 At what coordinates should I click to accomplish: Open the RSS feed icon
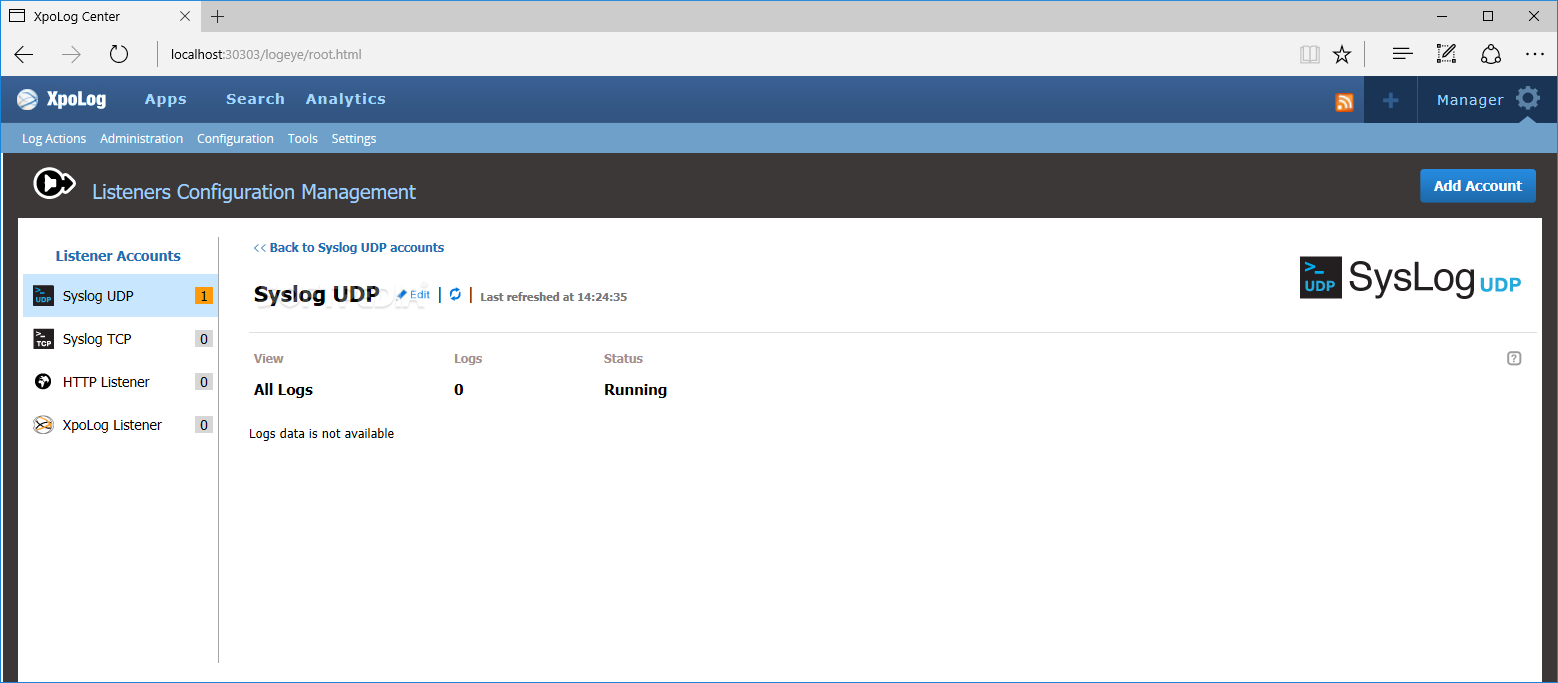pos(1344,101)
